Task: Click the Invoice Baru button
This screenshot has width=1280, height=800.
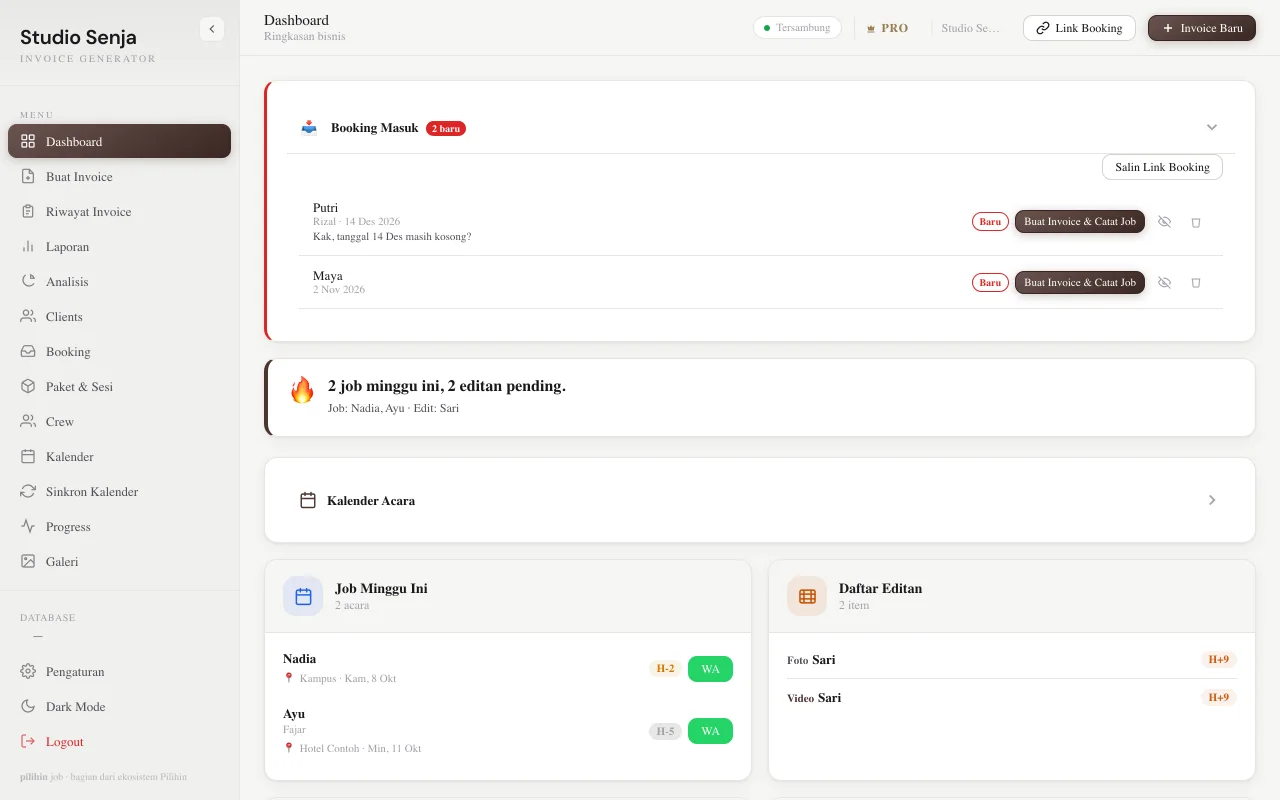Action: pyautogui.click(x=1201, y=28)
